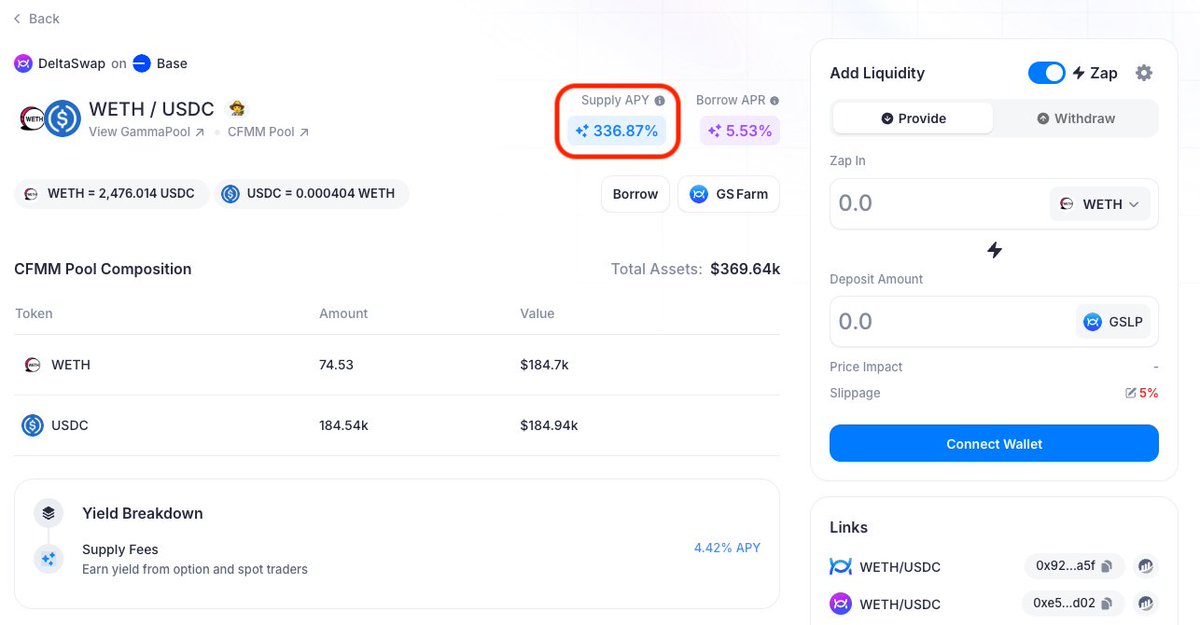Click the USDC = 0.000404 WETH price chip
The height and width of the screenshot is (625, 1200).
click(311, 194)
